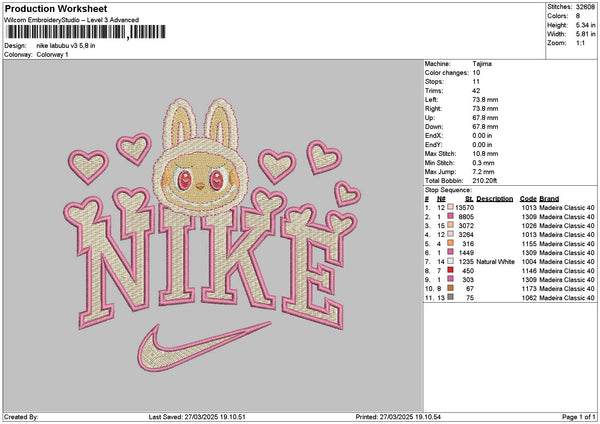Image resolution: width=600 pixels, height=424 pixels.
Task: Click the 'Brand' column header
Action: click(x=549, y=199)
